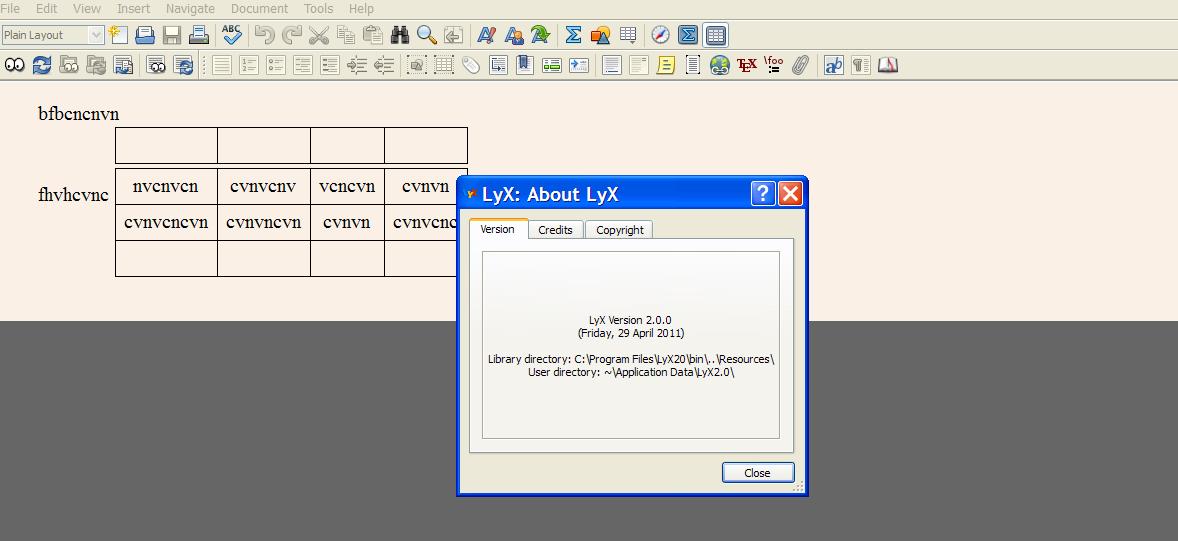Decrease list depth icon
Screen dimensions: 1178x541
coord(384,65)
